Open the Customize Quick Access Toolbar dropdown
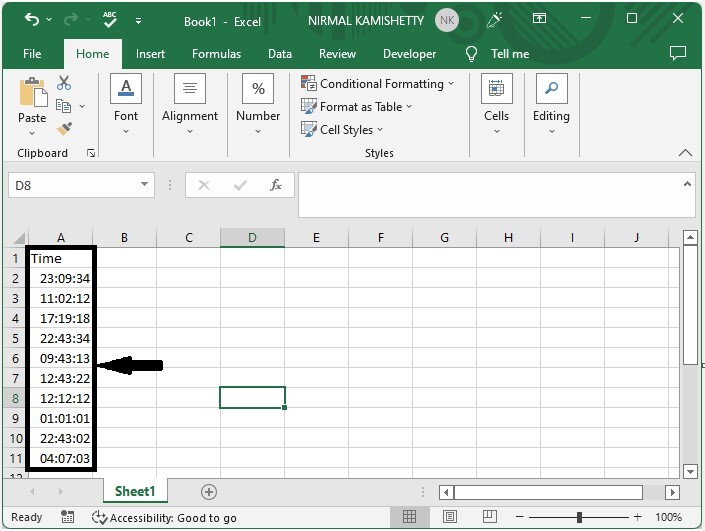Image resolution: width=705 pixels, height=531 pixels. click(x=138, y=21)
